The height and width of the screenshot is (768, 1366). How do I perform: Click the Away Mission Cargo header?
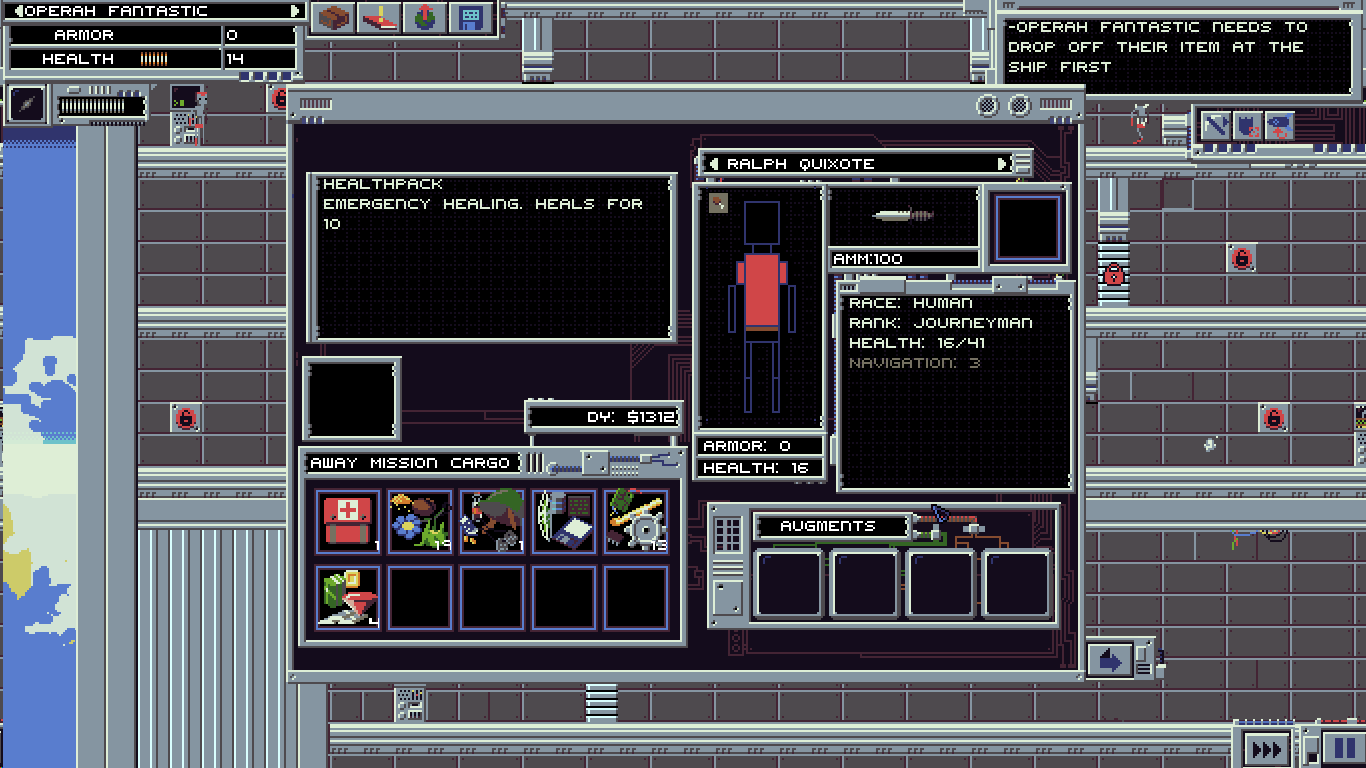[x=412, y=463]
